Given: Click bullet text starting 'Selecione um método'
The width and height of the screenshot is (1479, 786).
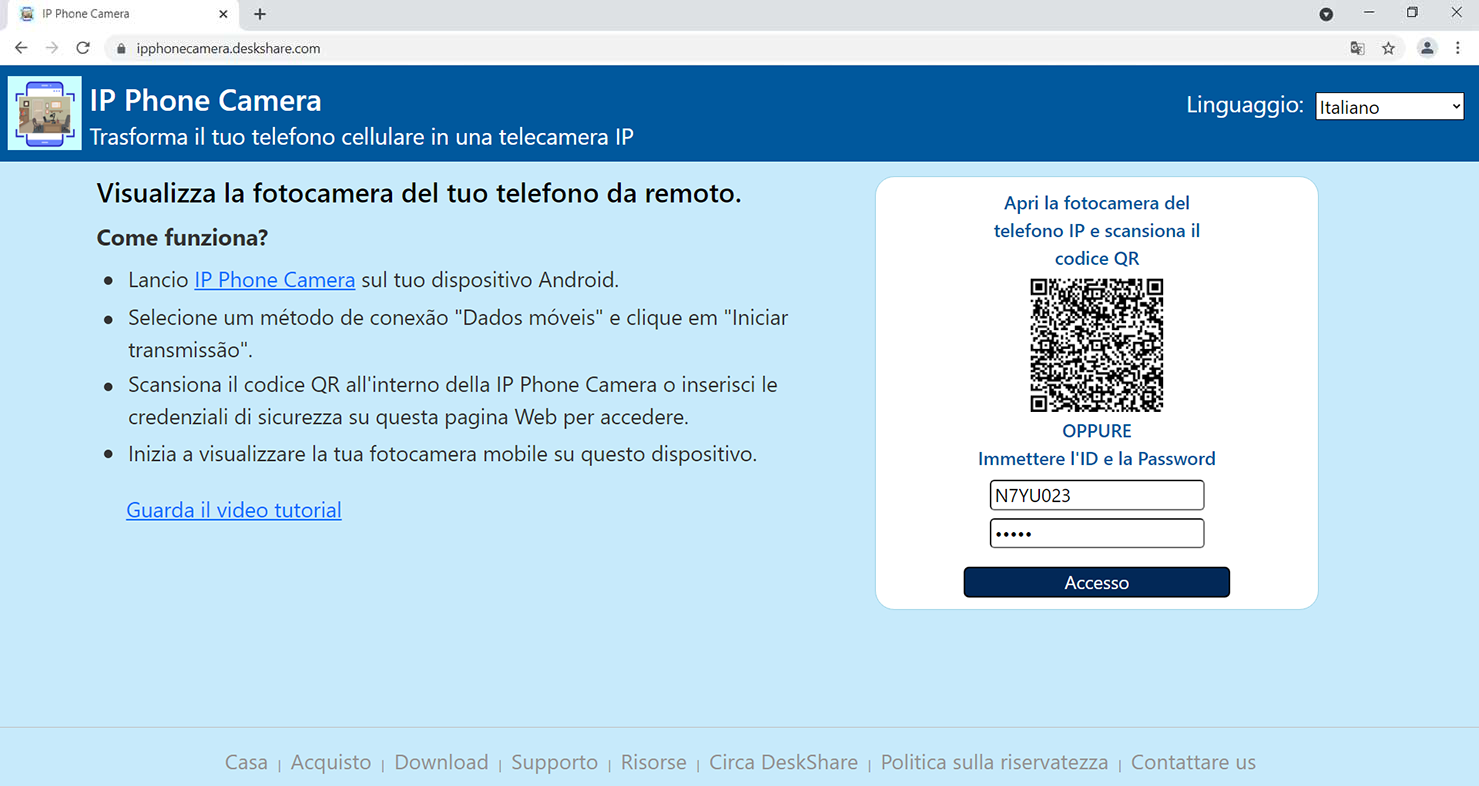Looking at the screenshot, I should pyautogui.click(x=458, y=334).
